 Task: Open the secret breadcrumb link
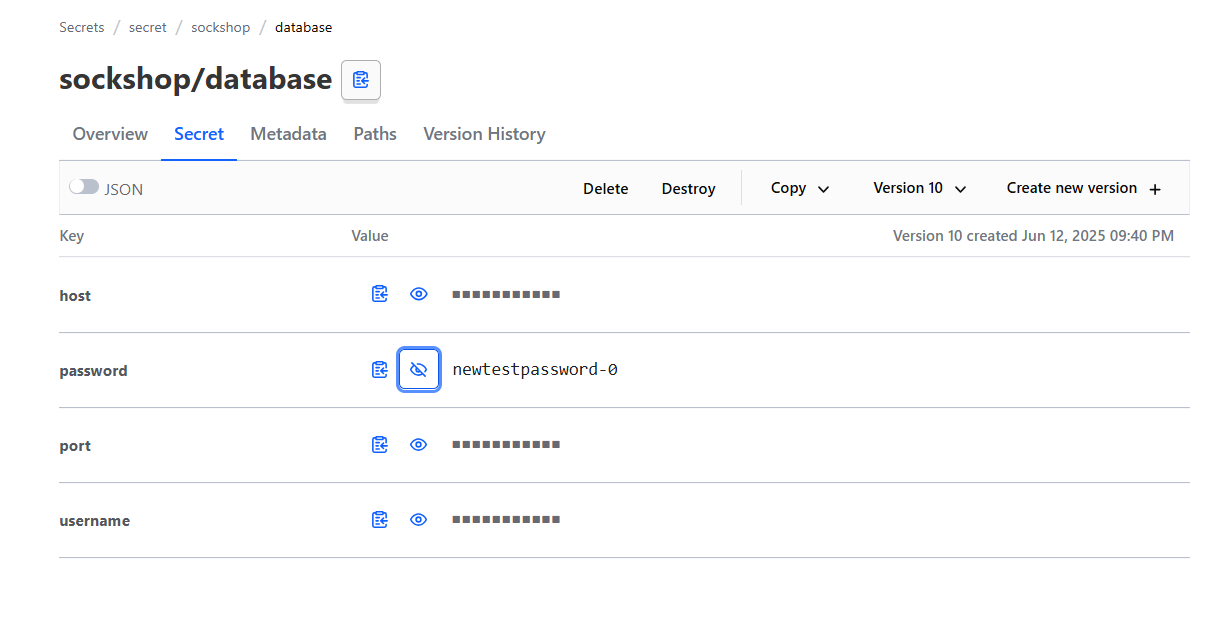tap(148, 27)
